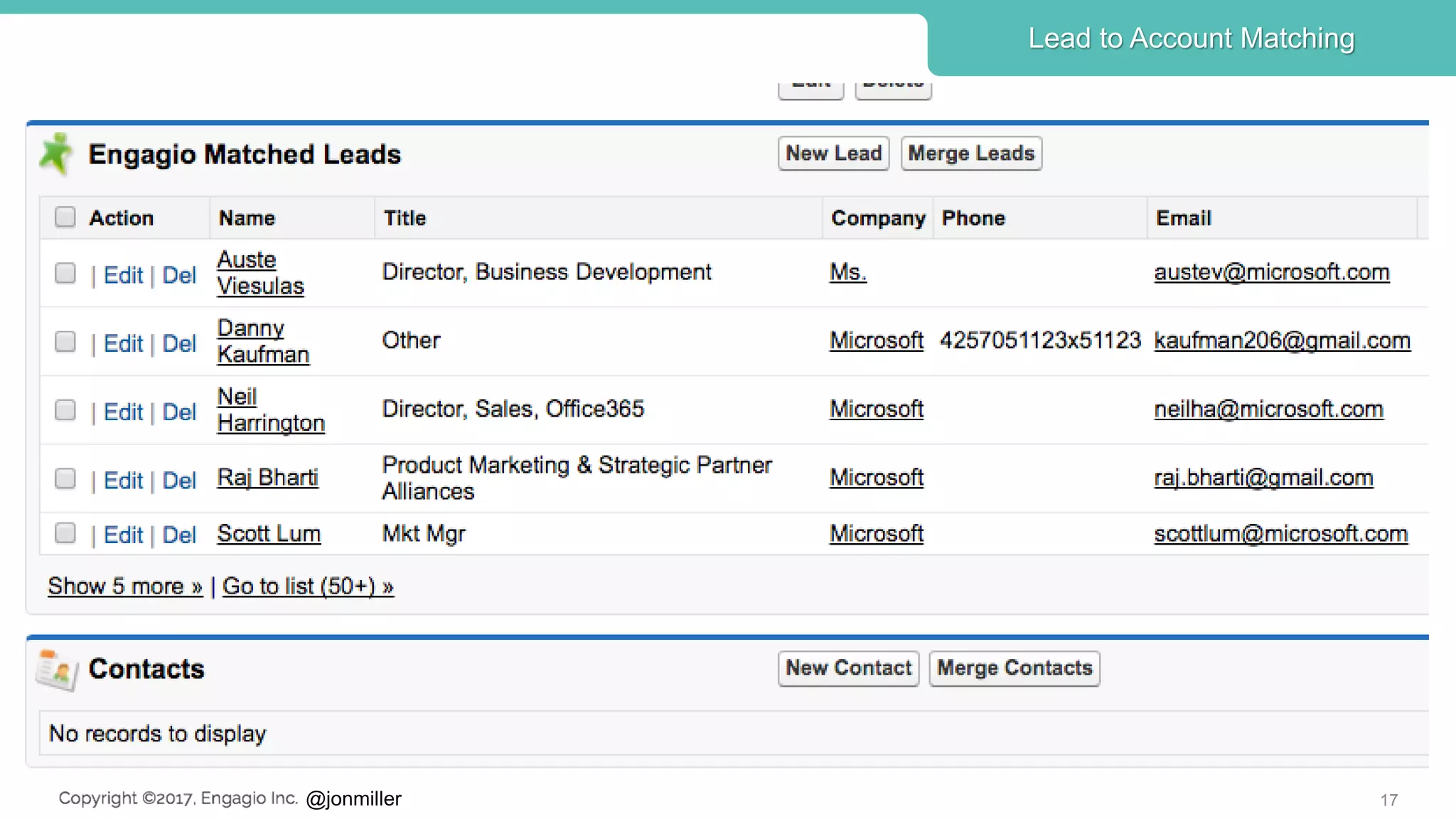Click the @jonmiller handle in footer
The image size is (1456, 819).
353,799
